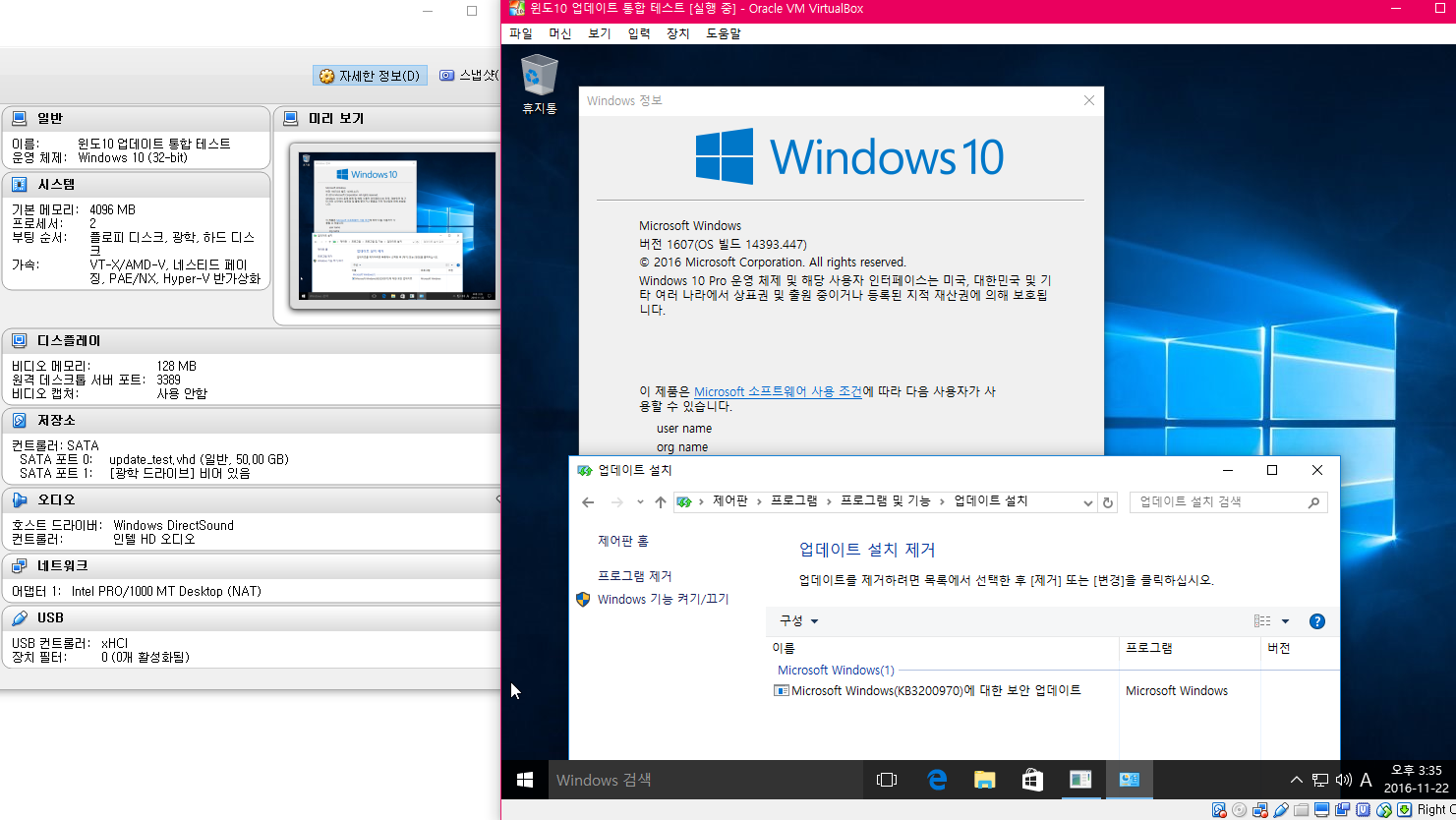The height and width of the screenshot is (820, 1456).
Task: Click the 자세한 정보(D) button
Action: click(370, 76)
